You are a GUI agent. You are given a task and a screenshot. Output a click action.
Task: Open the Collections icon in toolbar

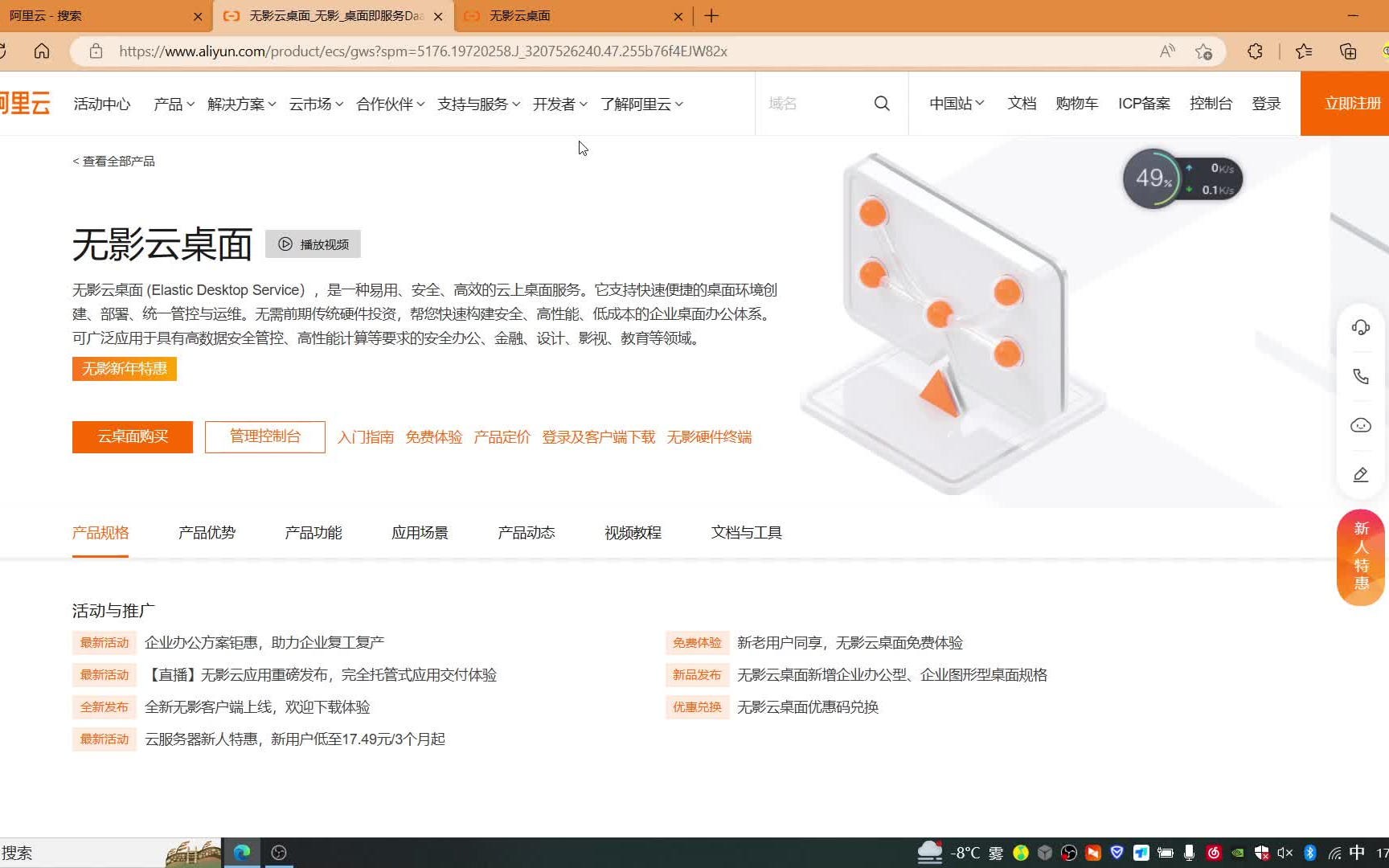coord(1348,51)
